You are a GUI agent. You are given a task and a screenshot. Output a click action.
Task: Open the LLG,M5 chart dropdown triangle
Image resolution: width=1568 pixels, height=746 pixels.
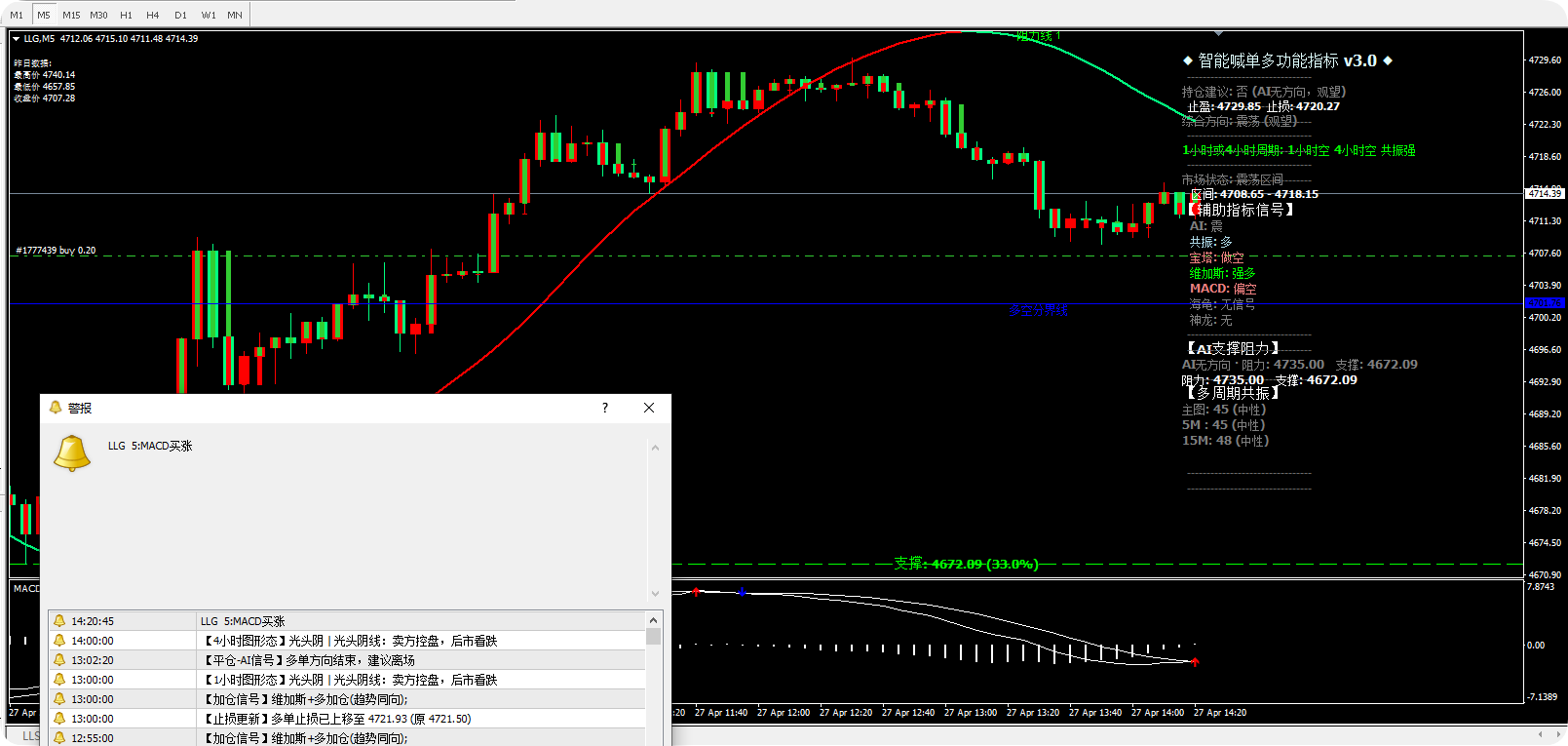[17, 39]
